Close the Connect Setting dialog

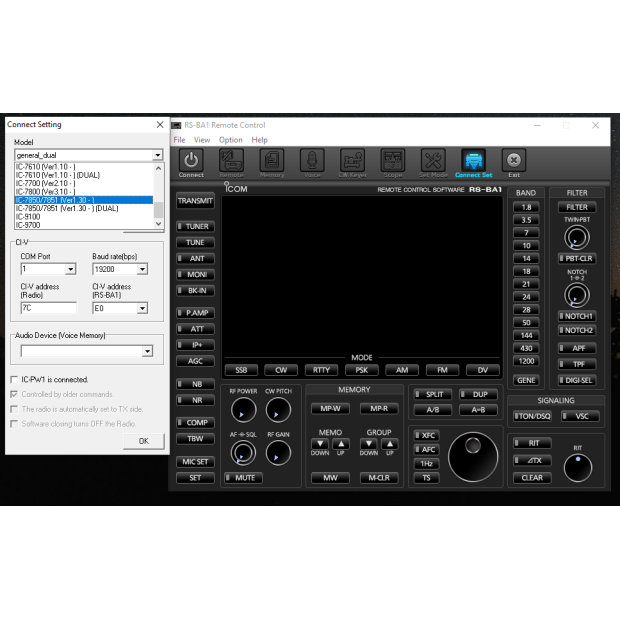(160, 125)
